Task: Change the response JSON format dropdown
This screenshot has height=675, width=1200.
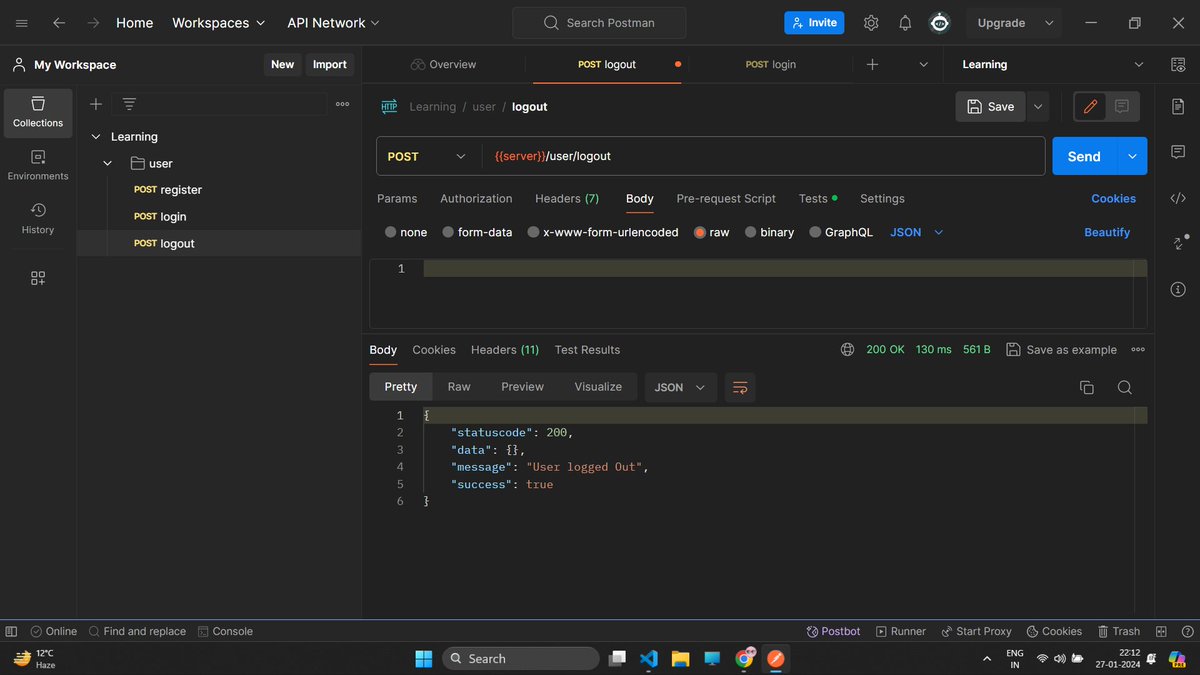Action: click(680, 387)
